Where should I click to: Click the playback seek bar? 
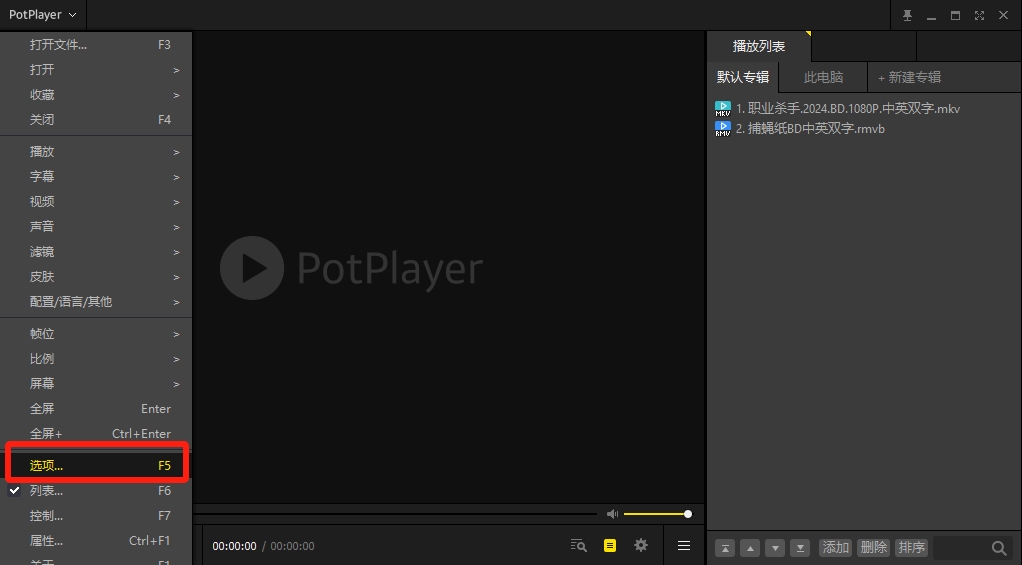tap(394, 514)
